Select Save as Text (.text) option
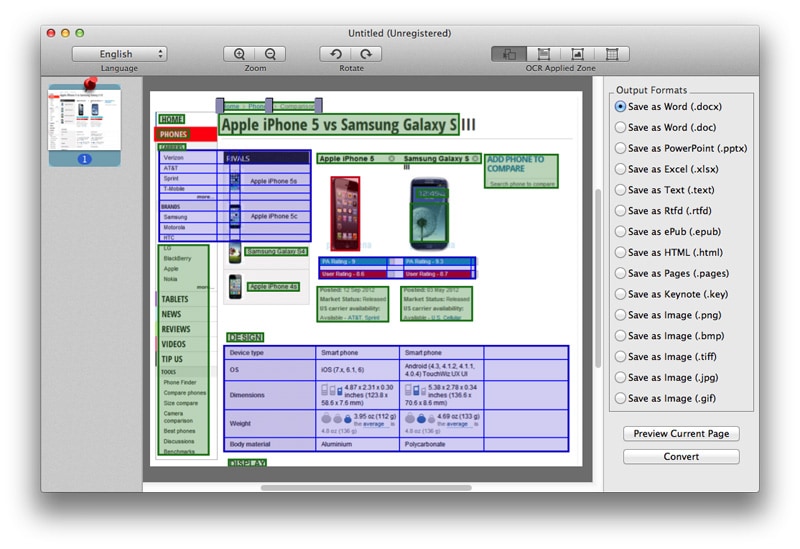Viewport: 800px width, 549px height. (x=665, y=190)
